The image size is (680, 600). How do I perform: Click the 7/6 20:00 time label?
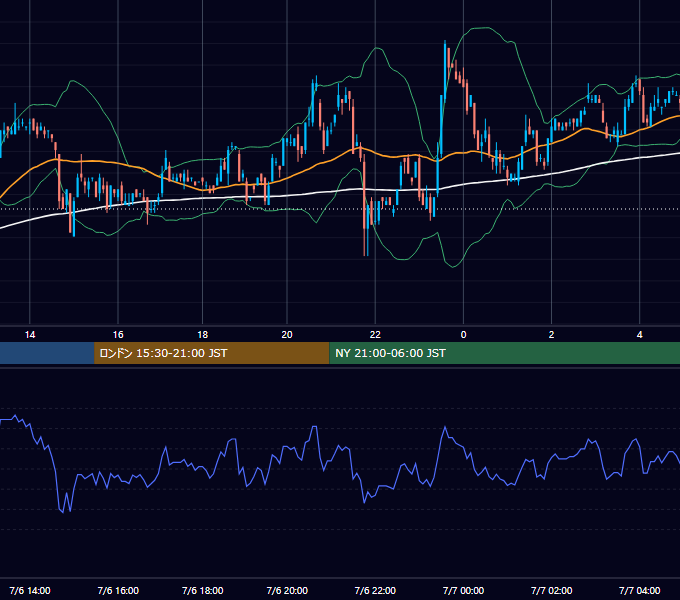click(x=287, y=590)
